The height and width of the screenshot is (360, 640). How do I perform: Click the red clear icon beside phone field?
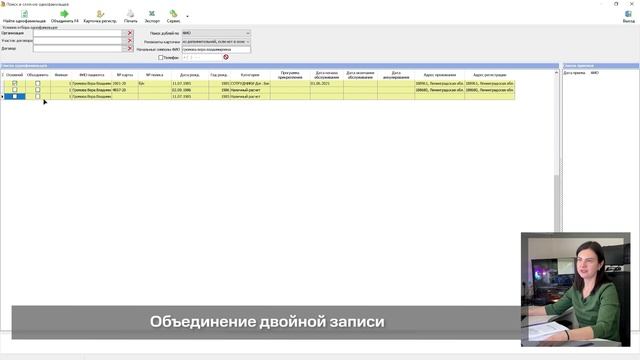pos(226,57)
